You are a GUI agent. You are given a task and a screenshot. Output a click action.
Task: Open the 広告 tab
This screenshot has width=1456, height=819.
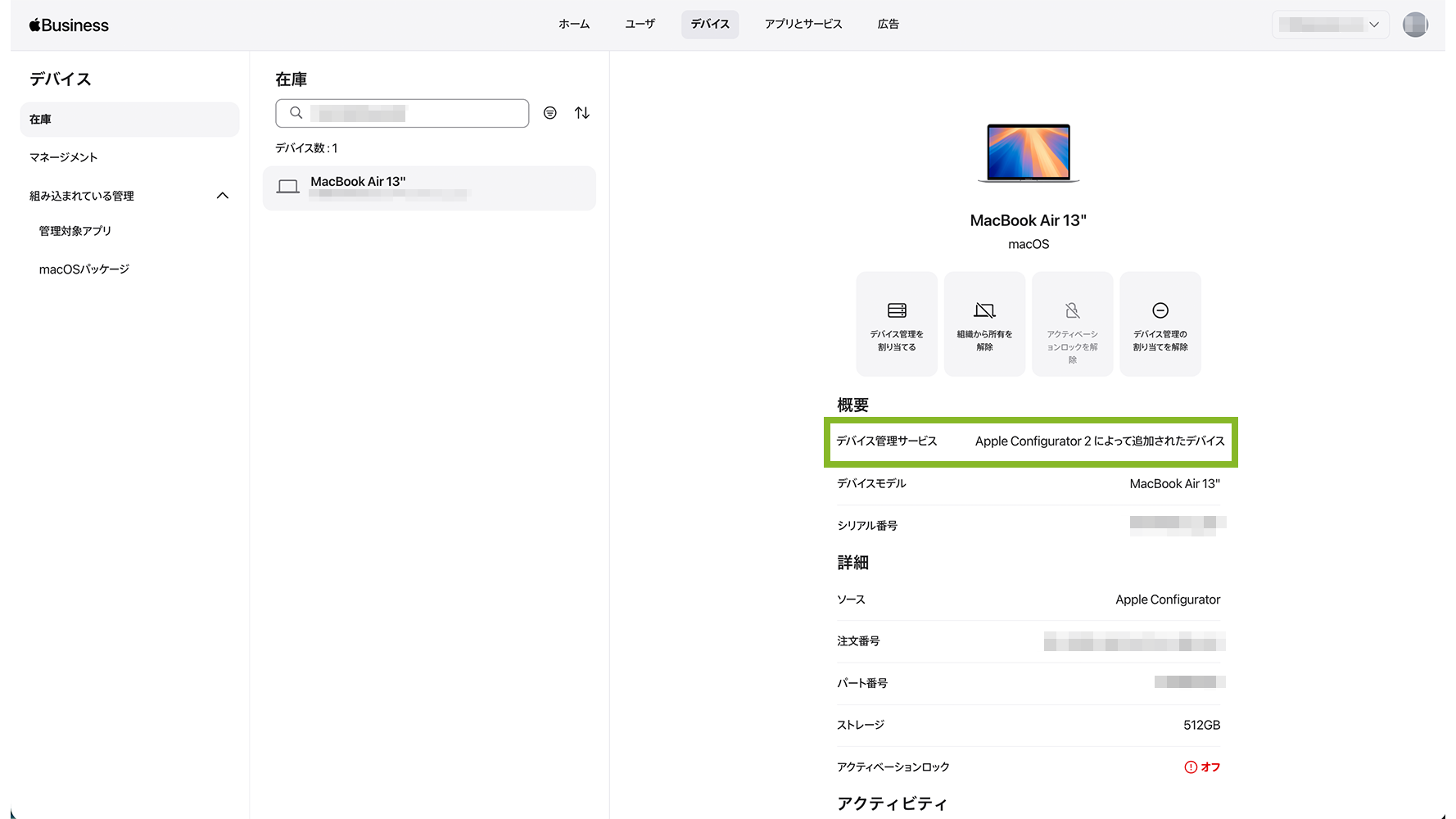888,25
